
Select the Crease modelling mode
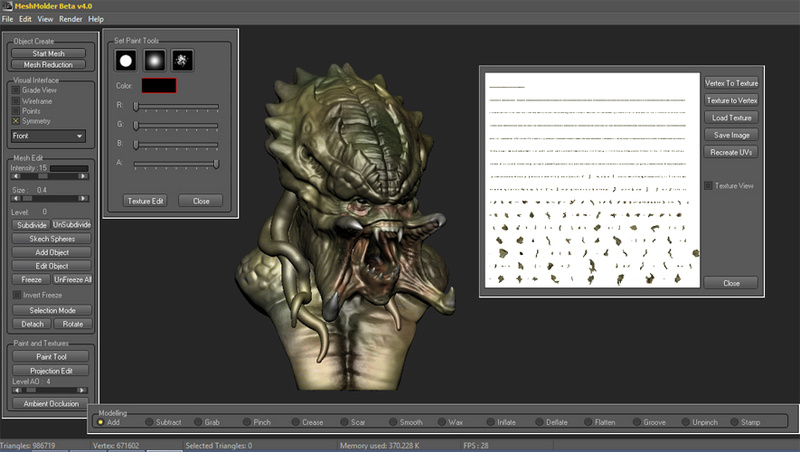pos(295,422)
